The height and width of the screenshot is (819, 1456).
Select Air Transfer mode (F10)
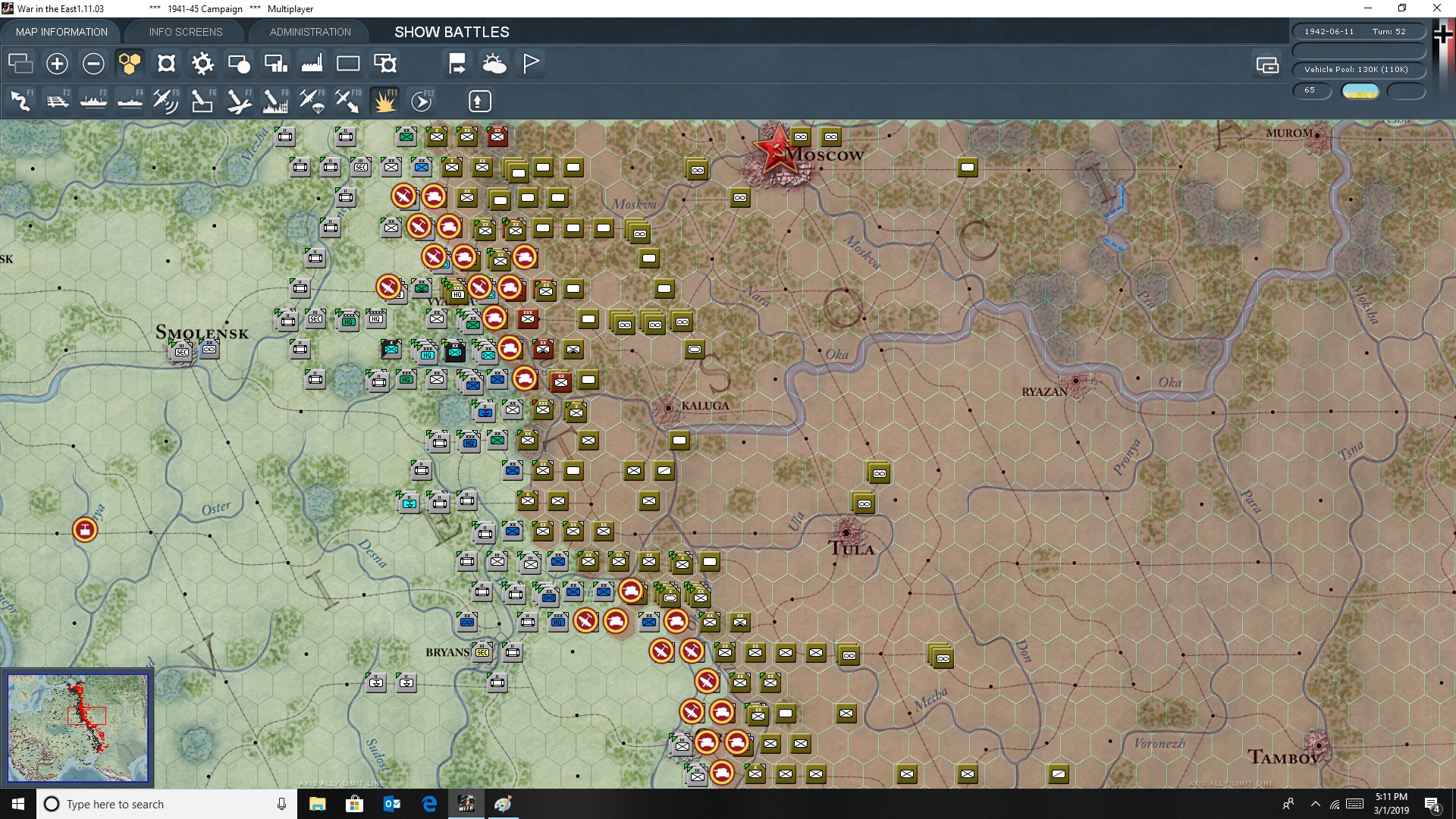point(348,101)
